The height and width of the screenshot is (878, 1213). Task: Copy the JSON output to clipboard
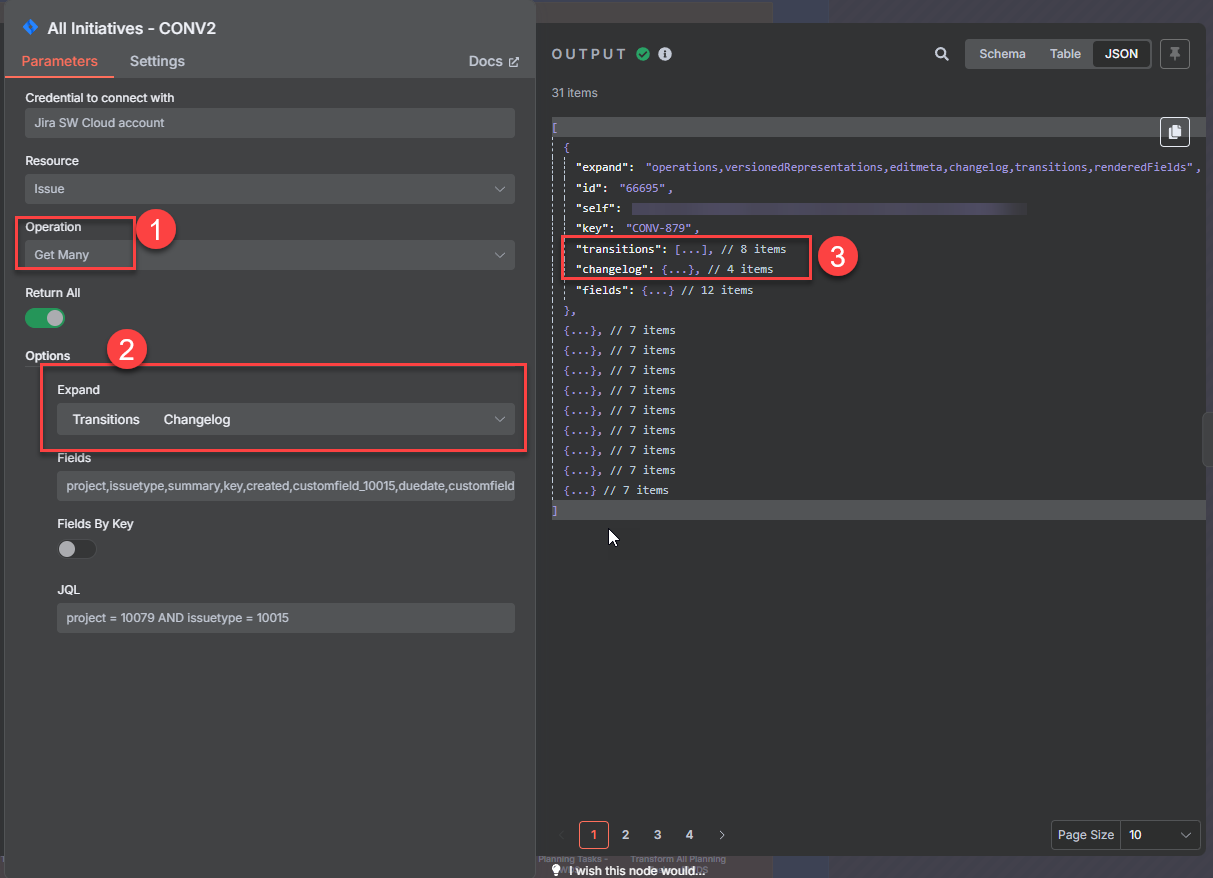click(x=1175, y=131)
